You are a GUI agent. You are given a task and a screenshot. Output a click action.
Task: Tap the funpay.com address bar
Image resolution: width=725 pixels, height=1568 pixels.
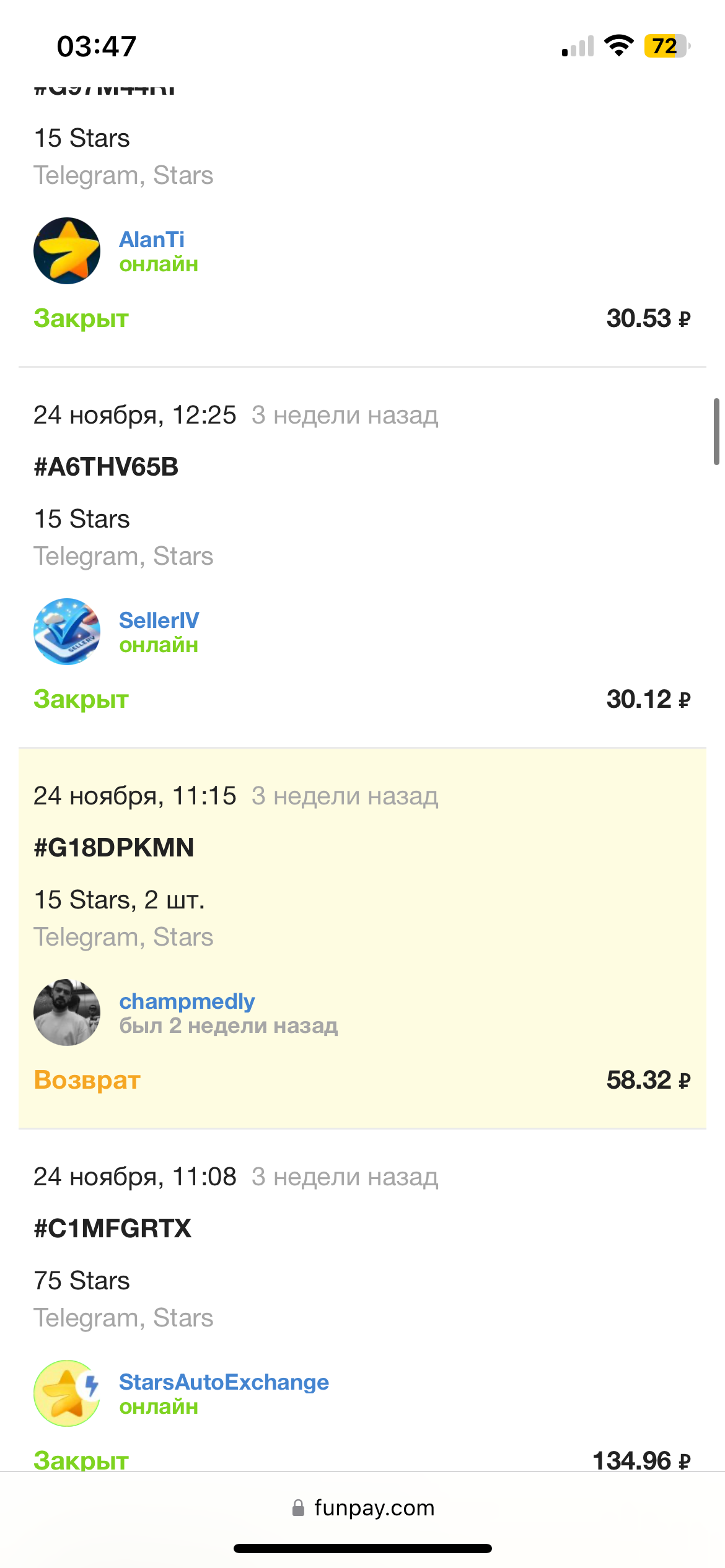pos(362,1507)
